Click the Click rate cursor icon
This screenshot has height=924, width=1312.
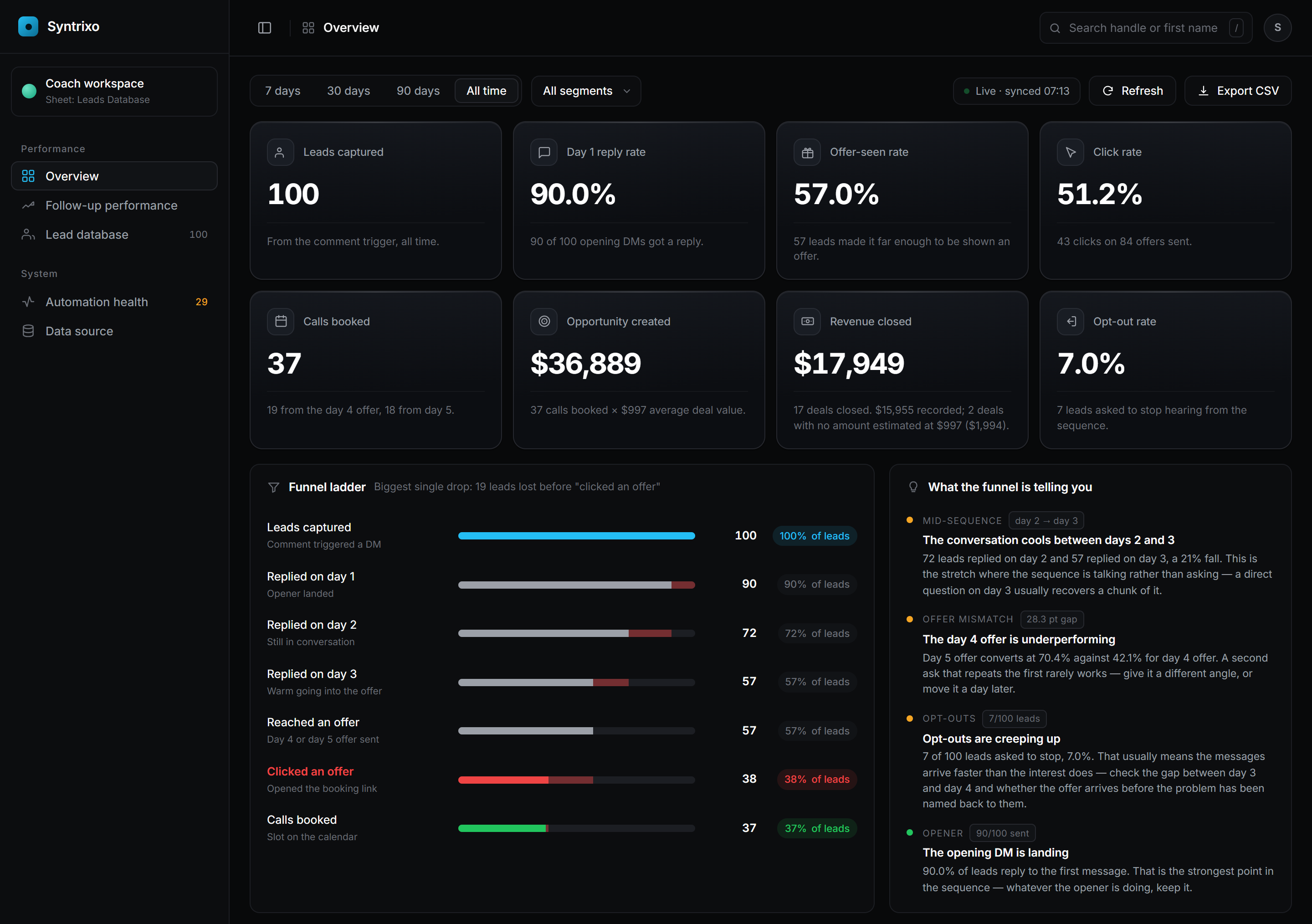click(1070, 152)
